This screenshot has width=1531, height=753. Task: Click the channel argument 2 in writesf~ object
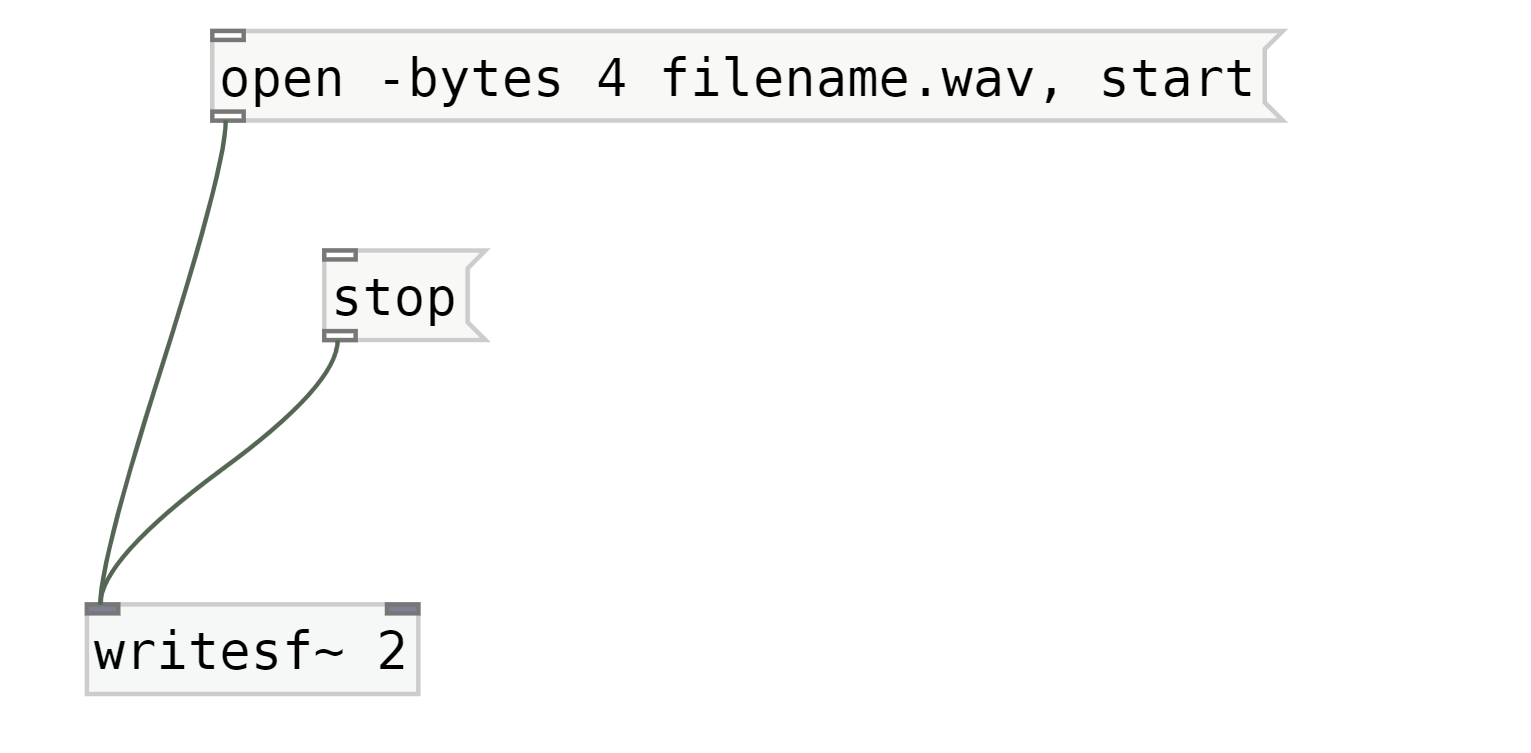tap(391, 653)
